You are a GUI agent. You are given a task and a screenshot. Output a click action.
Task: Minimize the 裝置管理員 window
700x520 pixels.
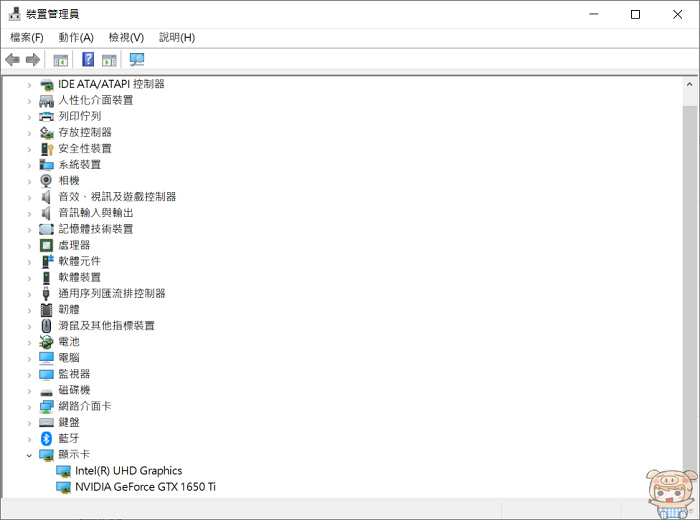594,14
